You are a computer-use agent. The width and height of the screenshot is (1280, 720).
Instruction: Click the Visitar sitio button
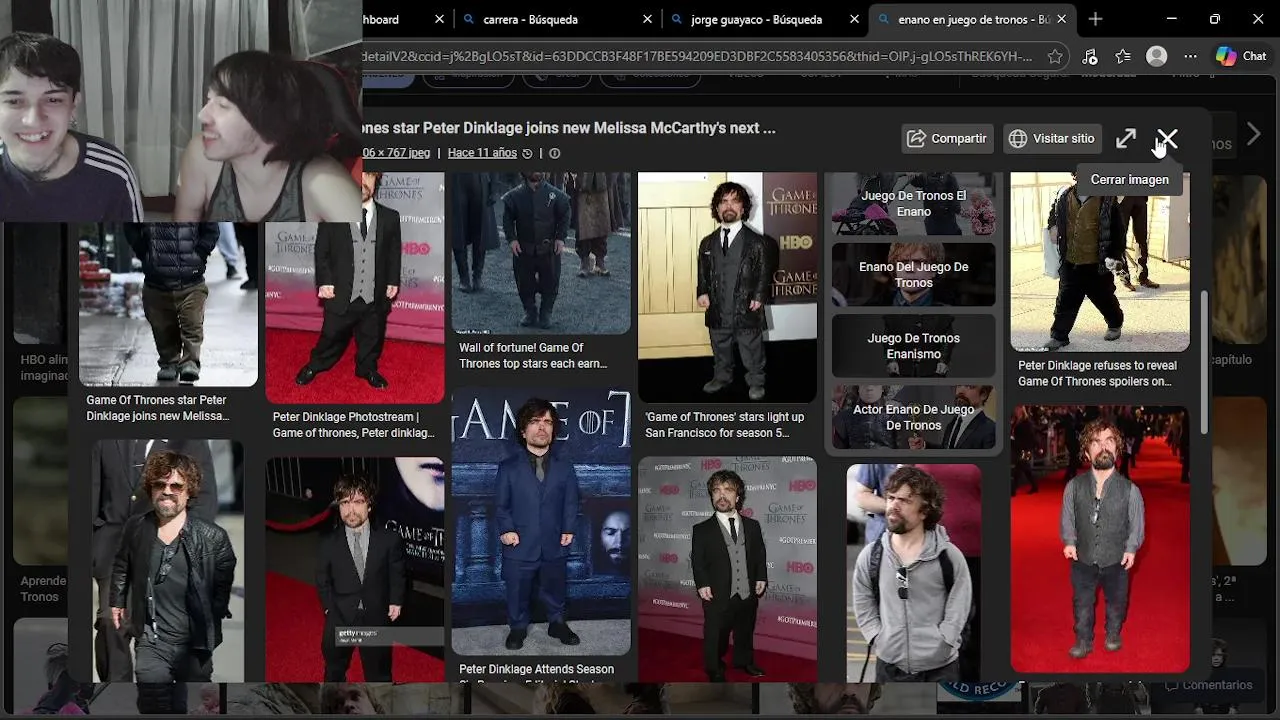point(1052,139)
